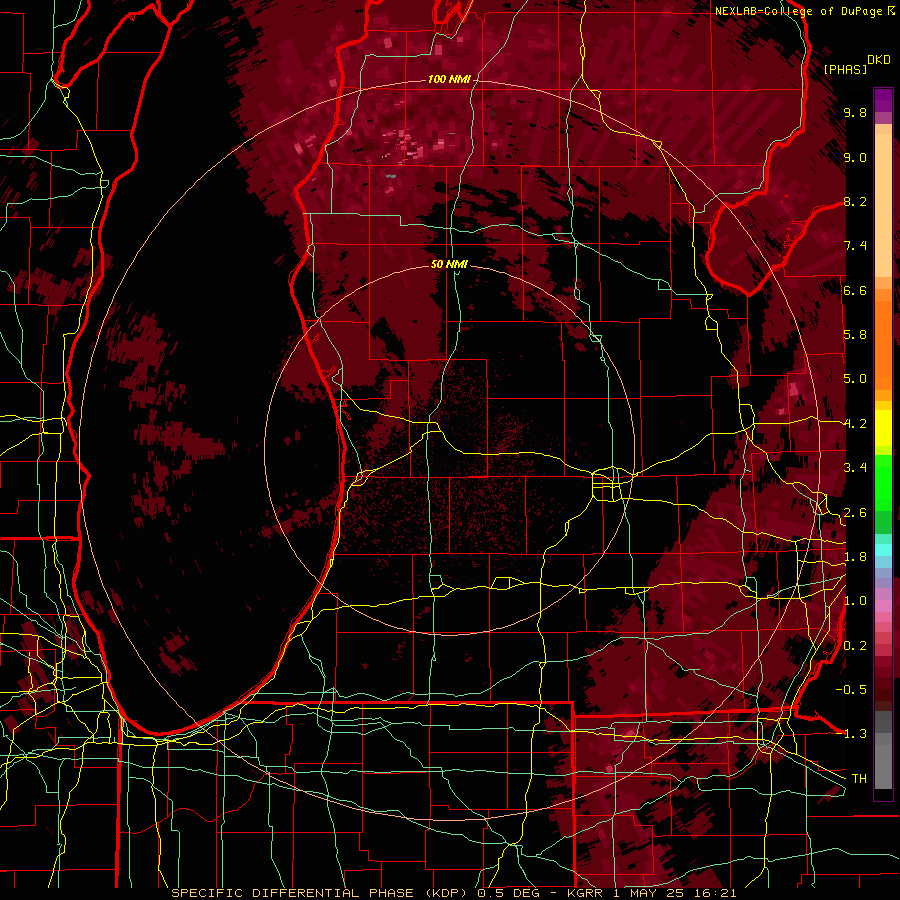
Task: Click the 8.2 scale value
Action: click(855, 201)
